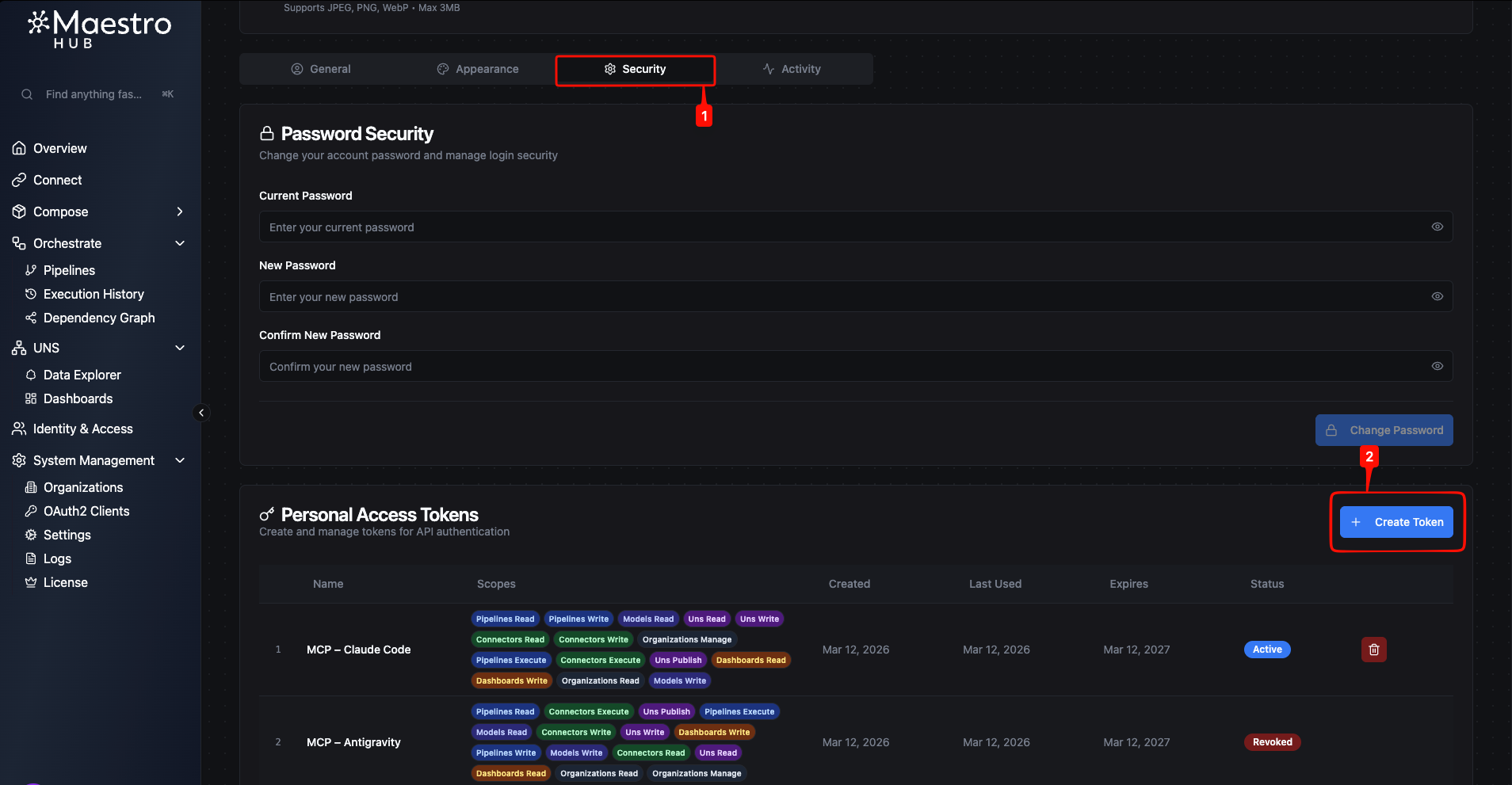
Task: Reveal the confirm new password field
Action: coord(1437,366)
